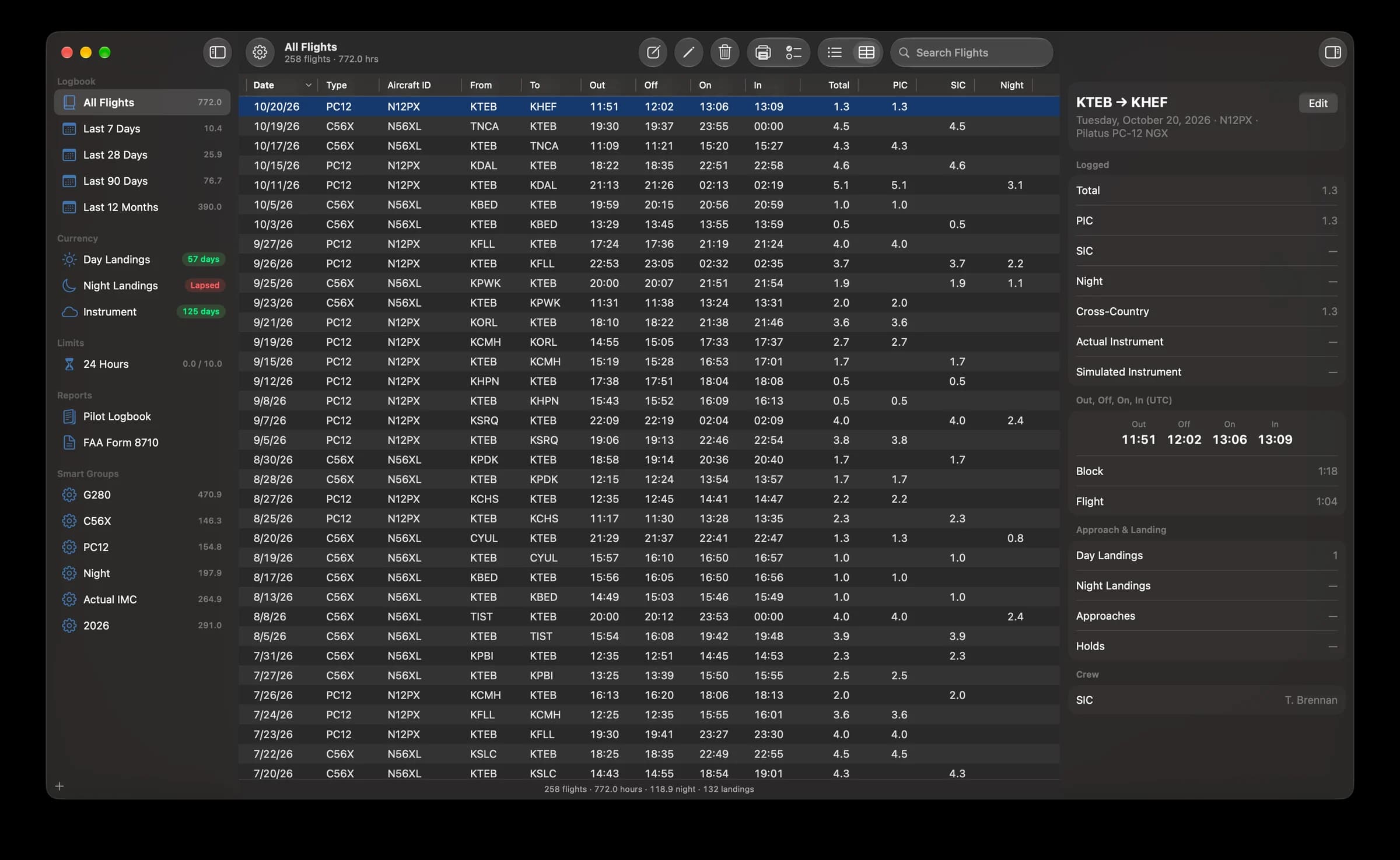
Task: Click the Search Flights field
Action: point(972,52)
